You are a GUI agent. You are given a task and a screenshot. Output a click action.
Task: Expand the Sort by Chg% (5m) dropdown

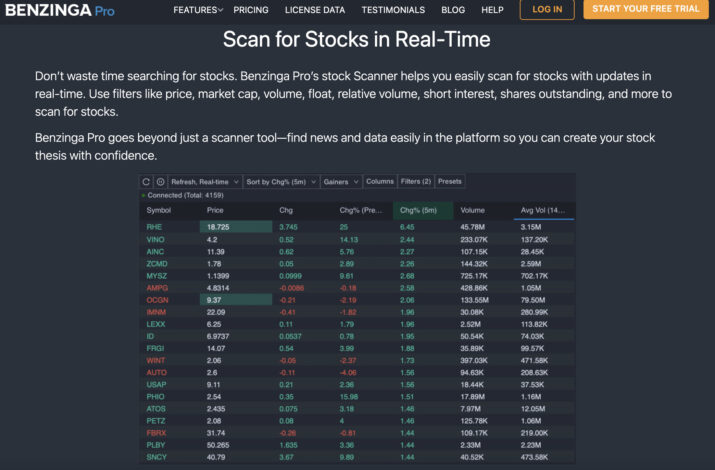(x=281, y=182)
